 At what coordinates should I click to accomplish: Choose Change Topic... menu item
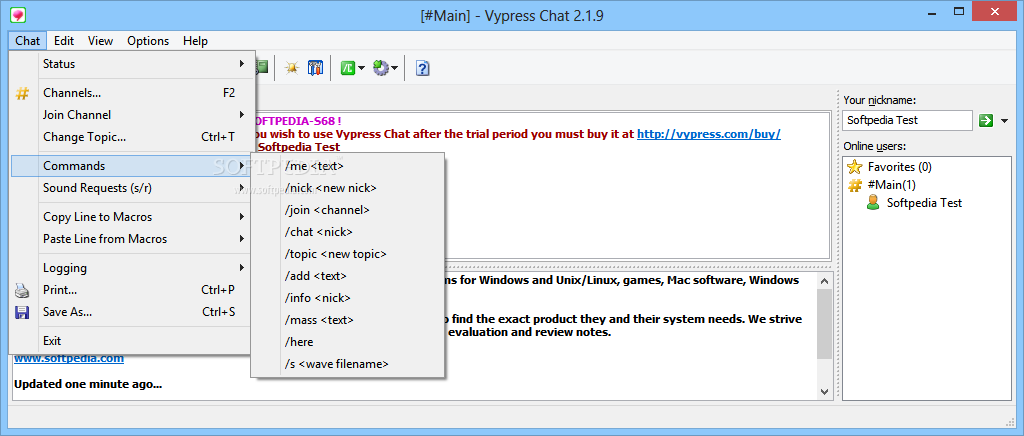coord(131,137)
